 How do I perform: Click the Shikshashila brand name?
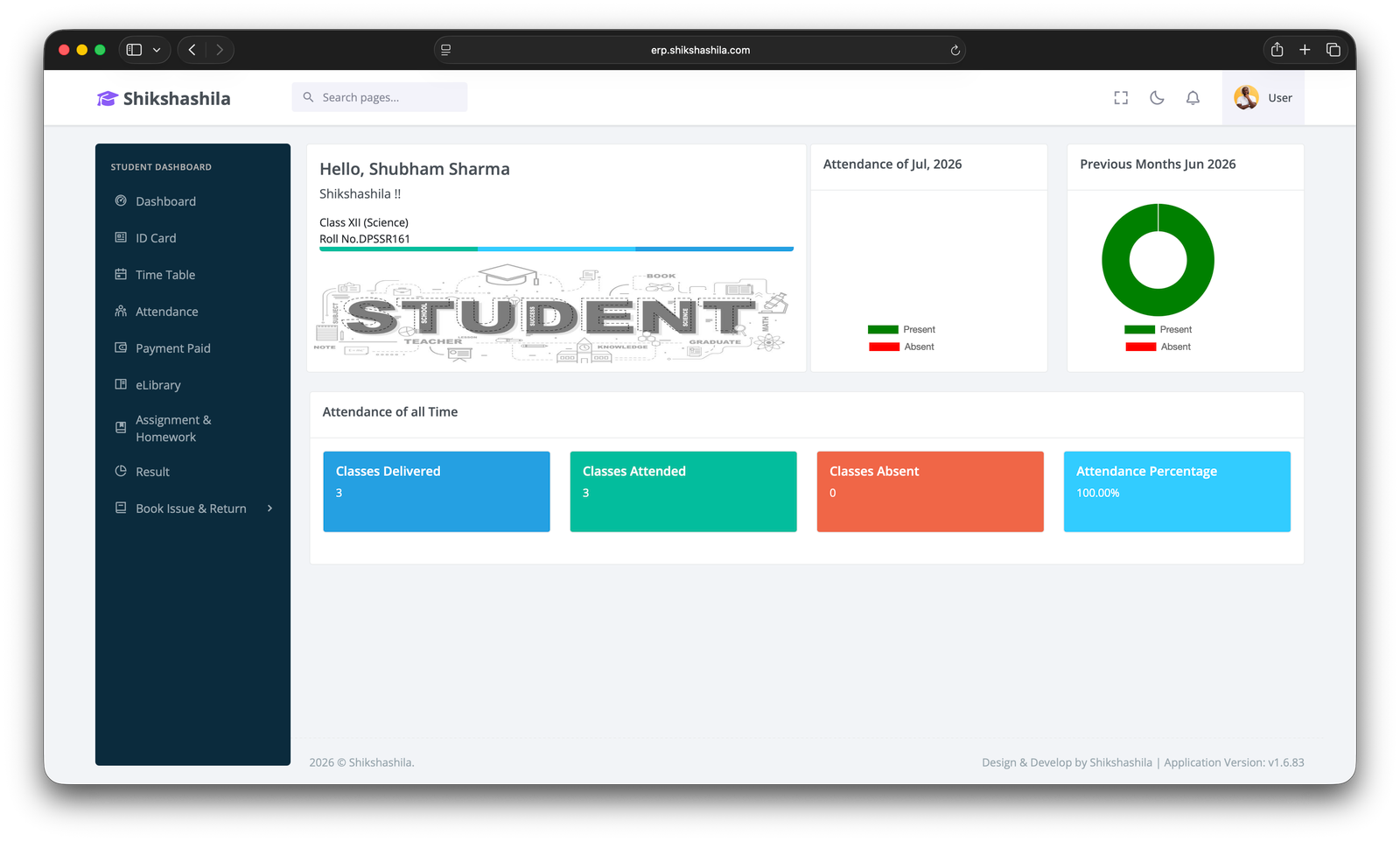pos(177,99)
